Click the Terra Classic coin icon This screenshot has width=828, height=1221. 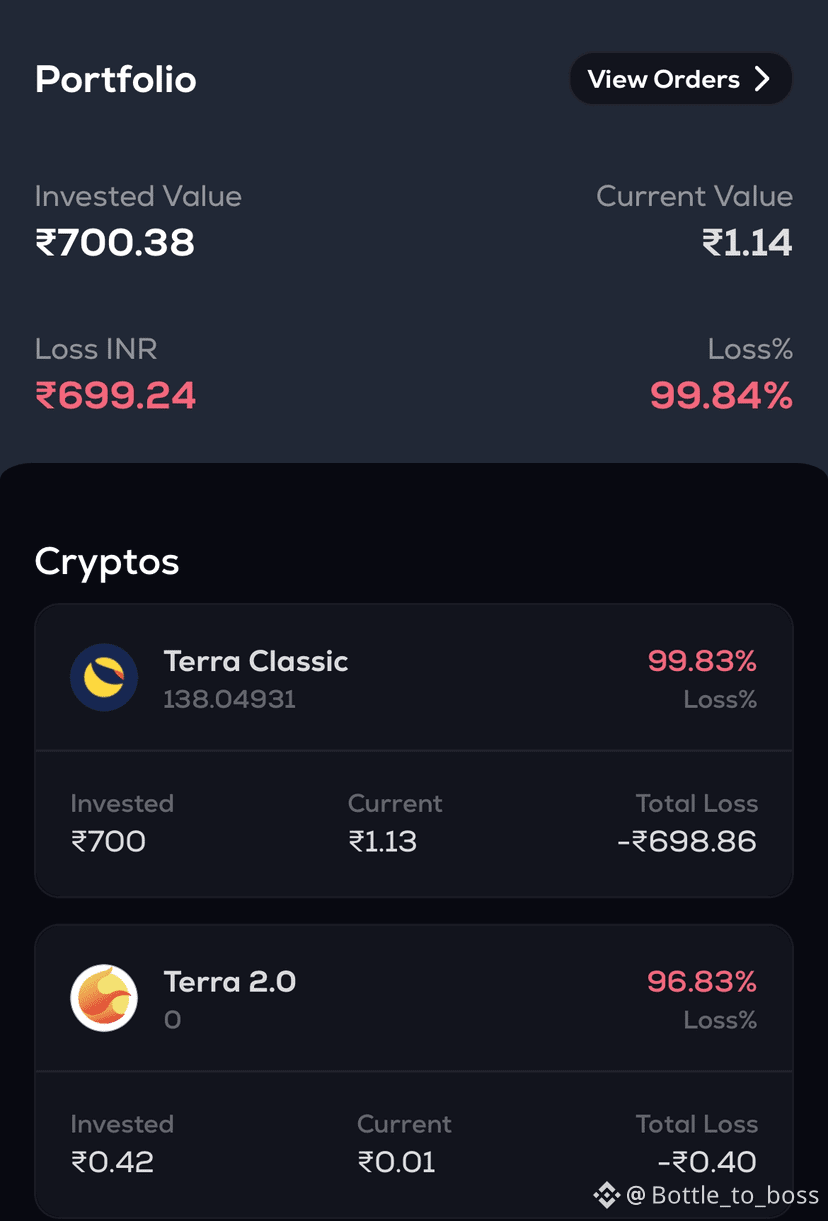[x=104, y=678]
